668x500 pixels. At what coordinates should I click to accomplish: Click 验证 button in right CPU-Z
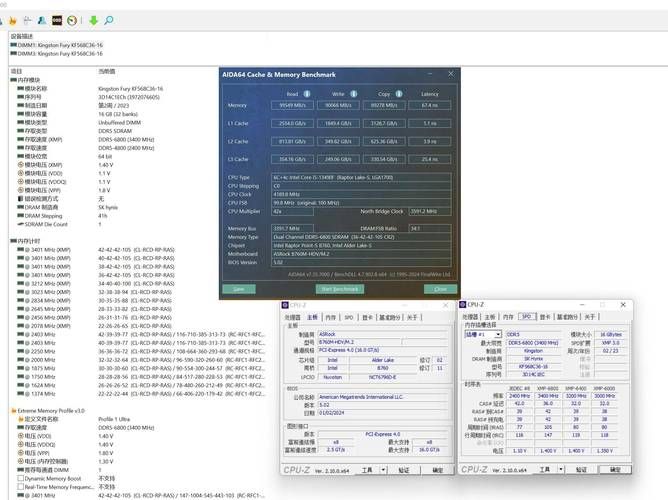[581, 469]
